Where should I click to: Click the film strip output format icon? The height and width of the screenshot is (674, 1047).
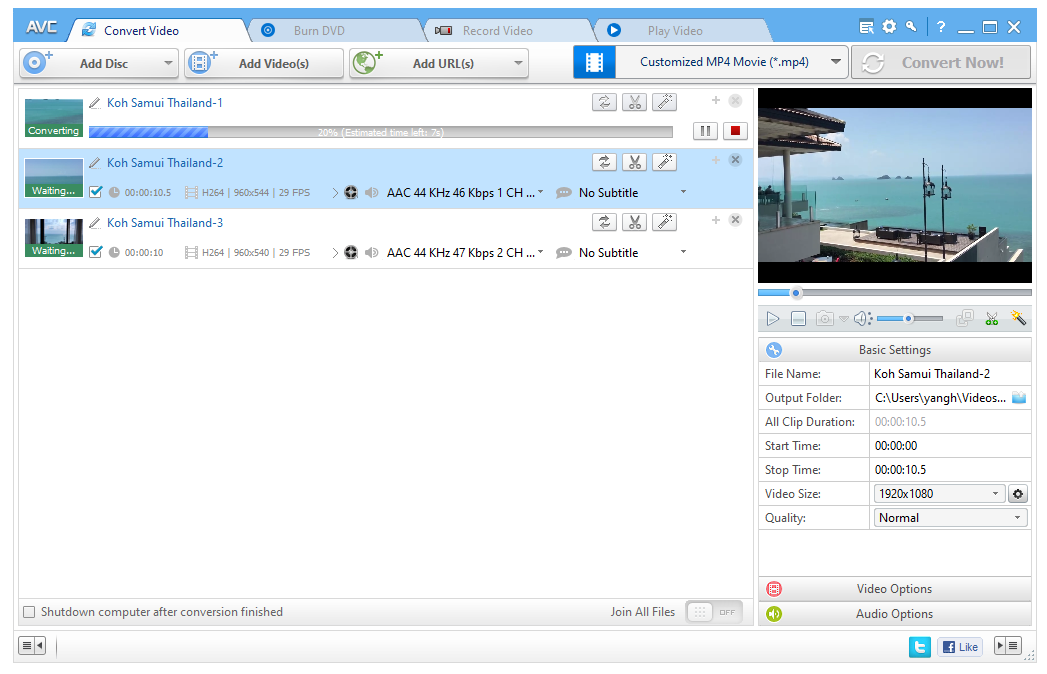point(594,62)
